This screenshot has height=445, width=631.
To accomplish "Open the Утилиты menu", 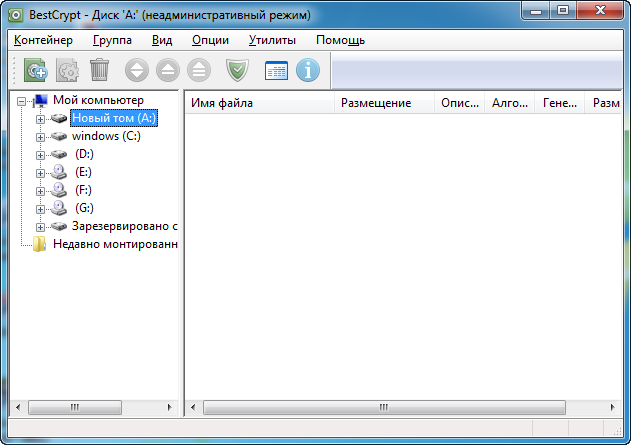I will 272,40.
